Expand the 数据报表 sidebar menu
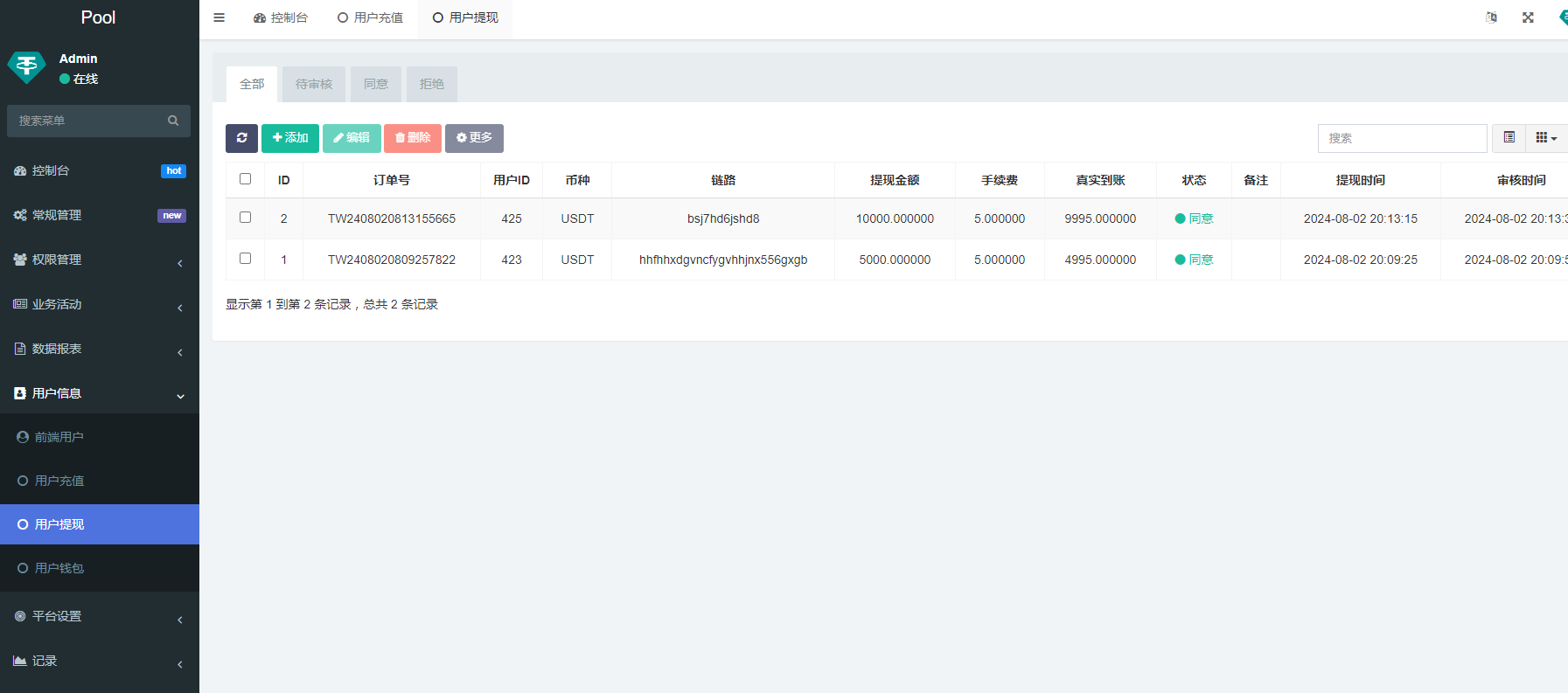 57,349
